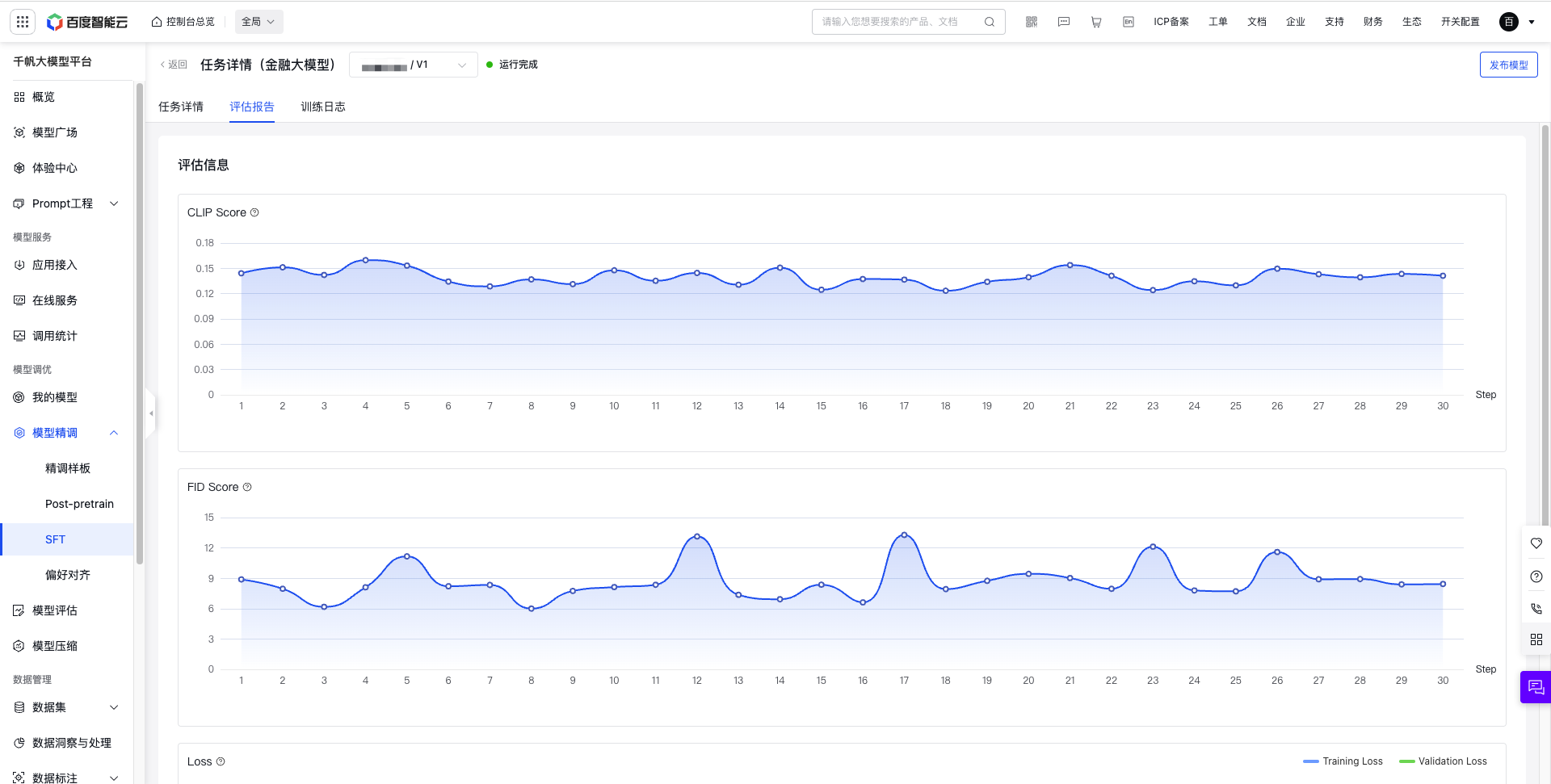
Task: Open 文档 in top bar
Action: (1257, 22)
